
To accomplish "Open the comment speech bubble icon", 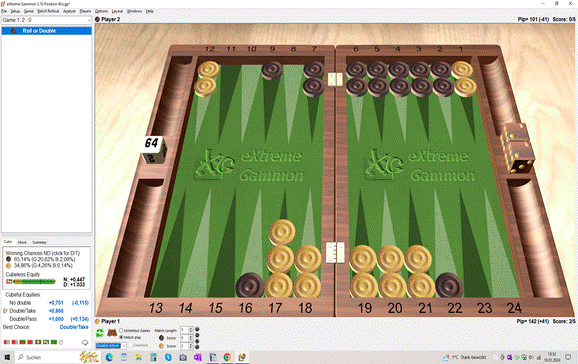I will tap(85, 343).
